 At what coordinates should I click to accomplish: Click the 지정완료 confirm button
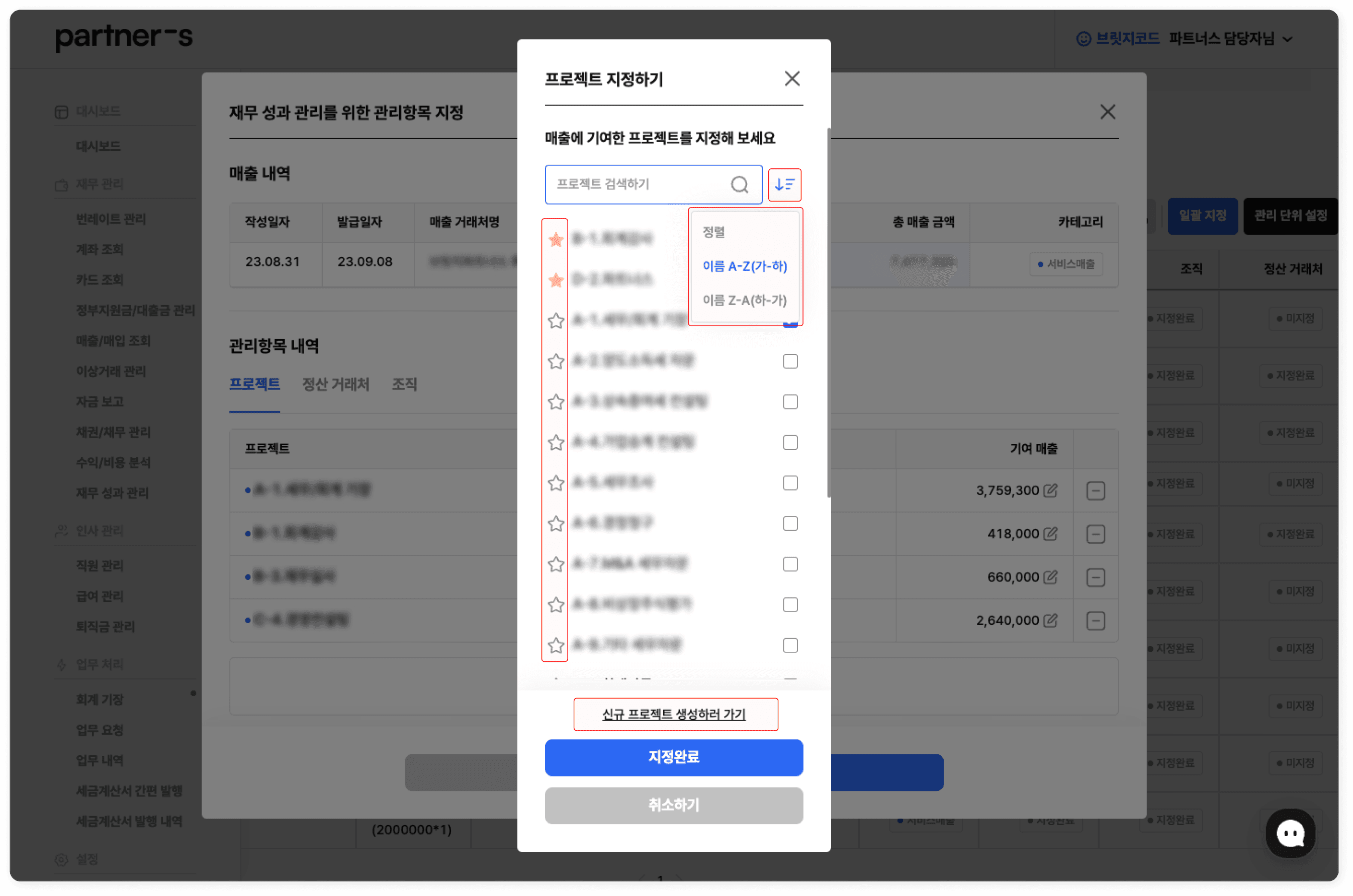point(674,758)
